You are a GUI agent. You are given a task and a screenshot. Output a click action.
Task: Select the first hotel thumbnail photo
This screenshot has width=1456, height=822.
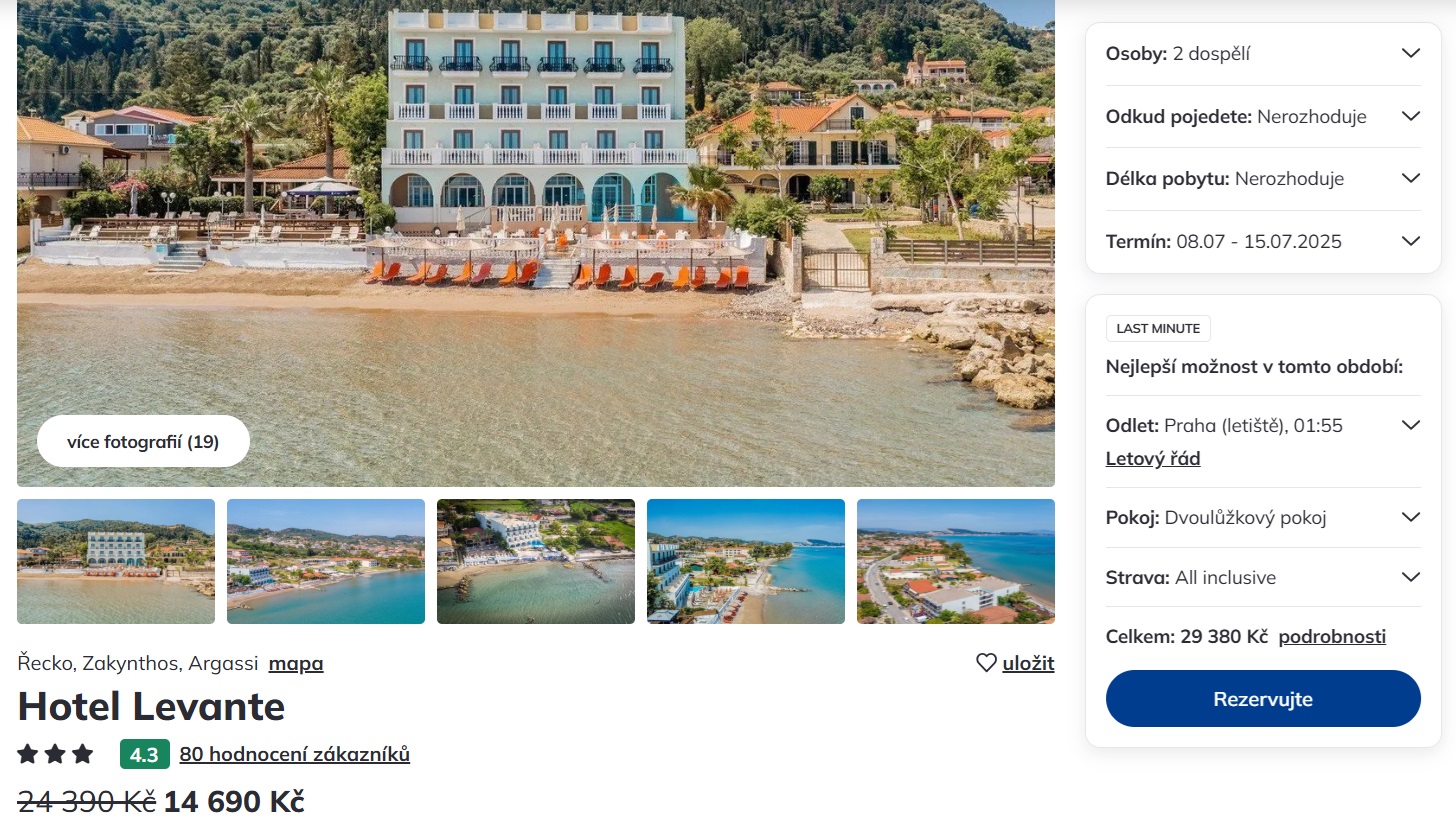click(116, 561)
